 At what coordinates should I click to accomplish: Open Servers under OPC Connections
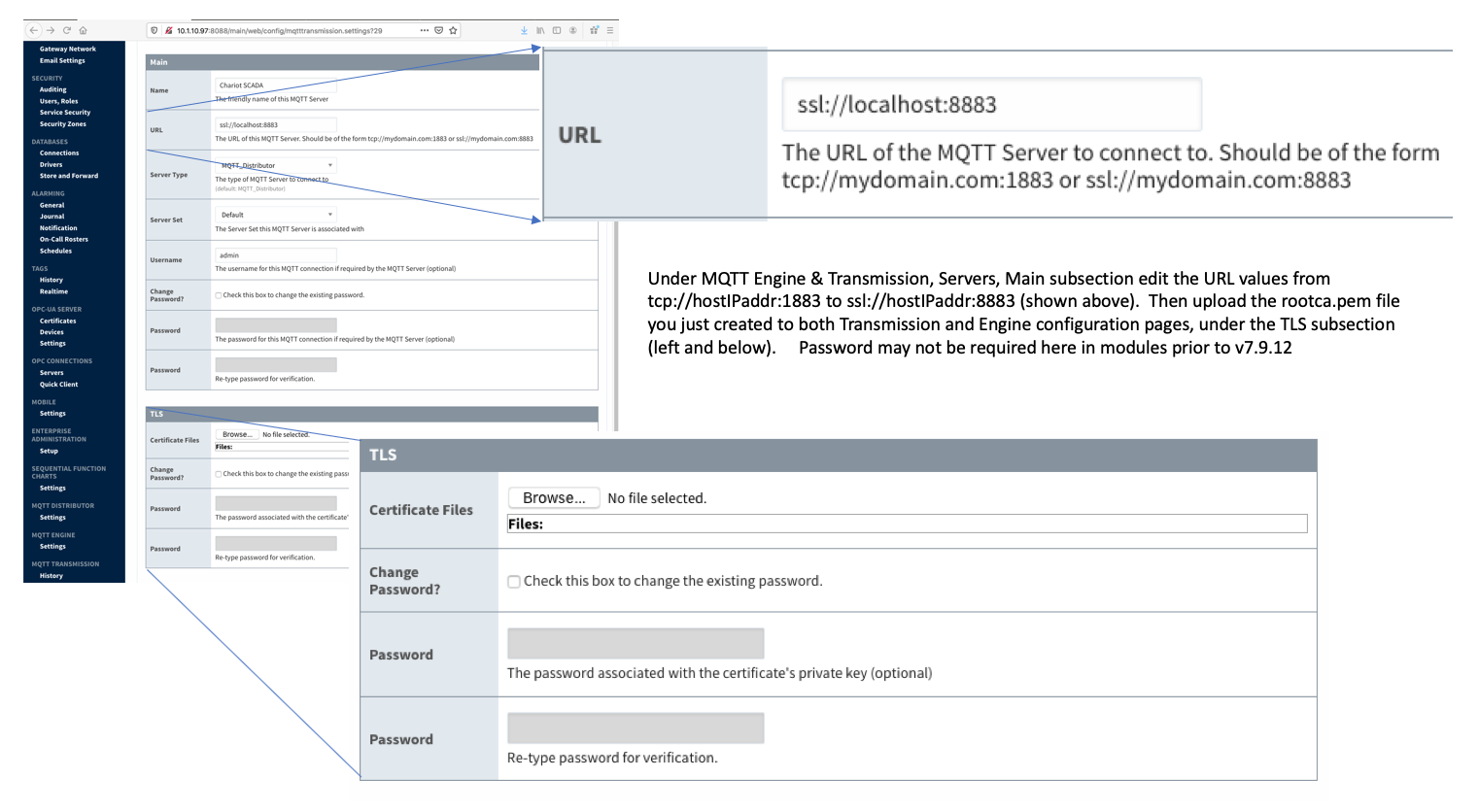tap(52, 373)
